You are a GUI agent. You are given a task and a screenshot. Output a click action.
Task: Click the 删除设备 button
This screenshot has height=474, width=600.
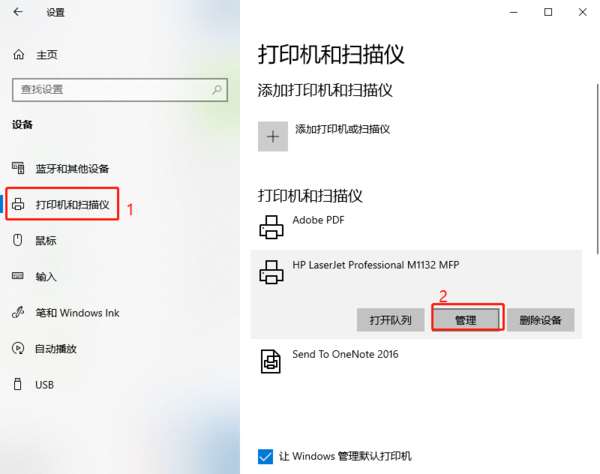click(541, 319)
